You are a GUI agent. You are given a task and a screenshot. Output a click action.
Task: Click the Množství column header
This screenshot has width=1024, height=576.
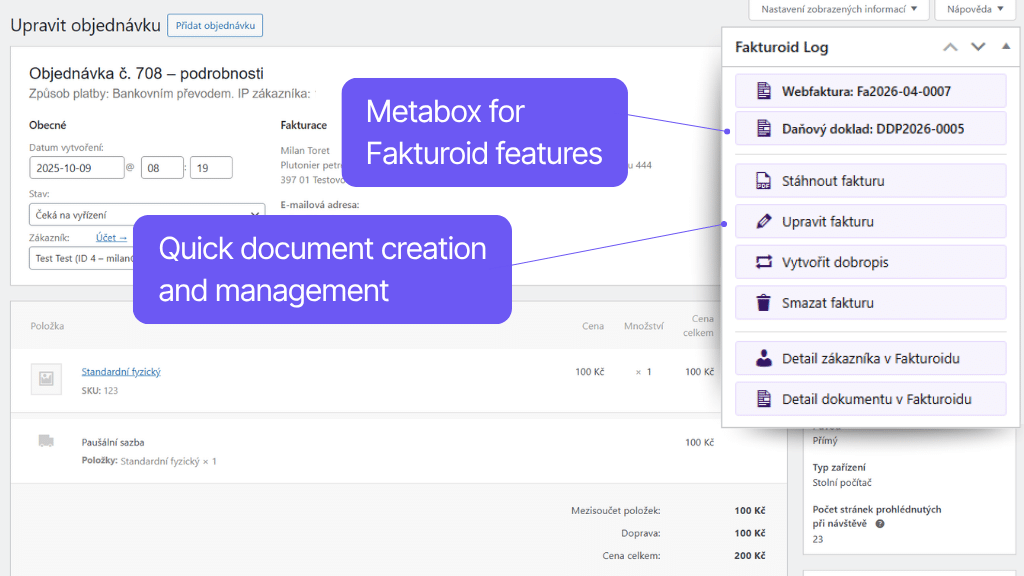[643, 326]
